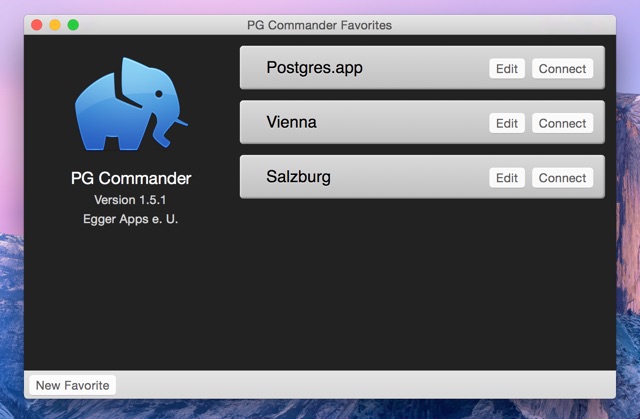Connect to the Vienna favorite
The width and height of the screenshot is (640, 419).
[x=562, y=123]
